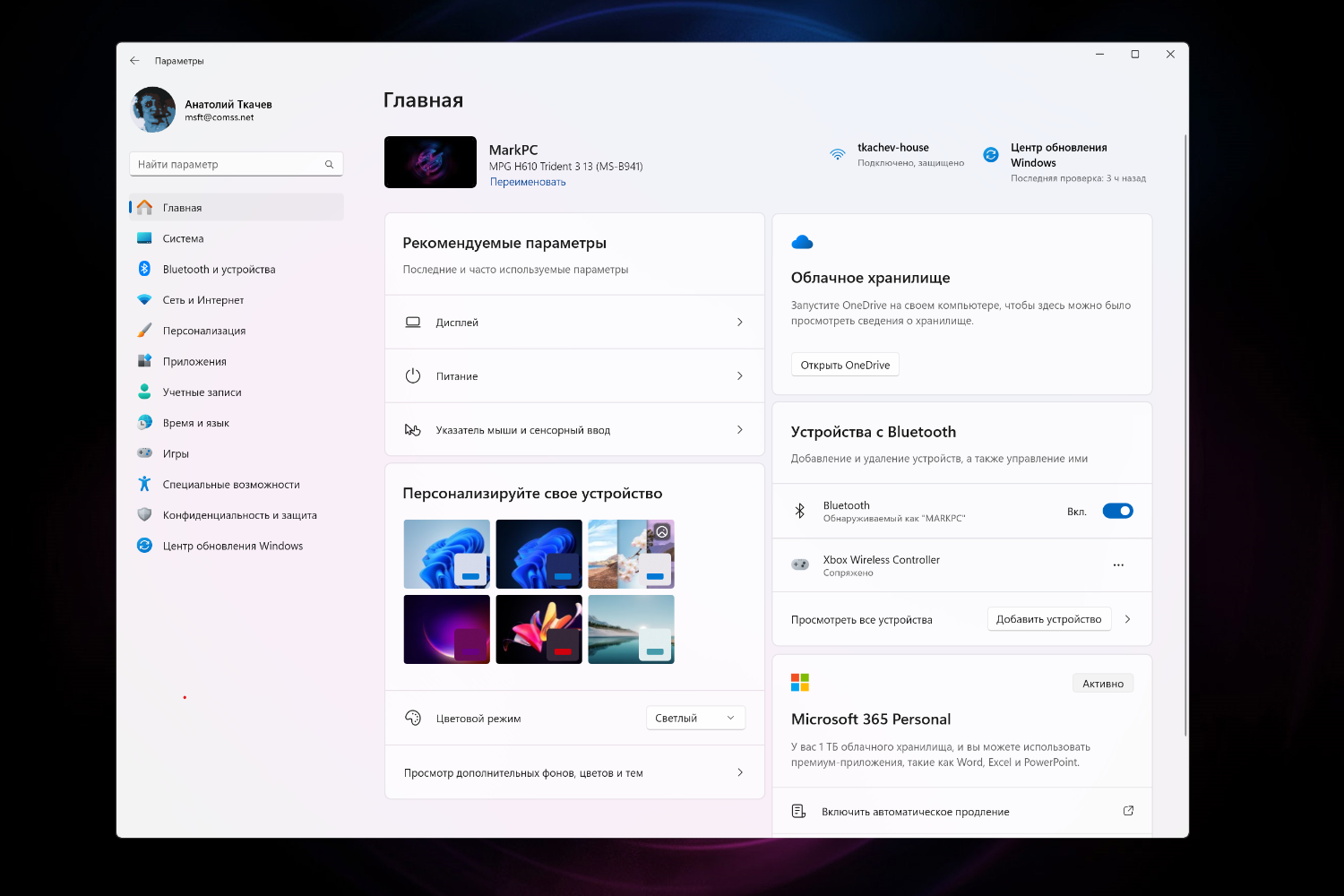Click the display monitor icon
Screen dimensions: 1344x896
(413, 323)
